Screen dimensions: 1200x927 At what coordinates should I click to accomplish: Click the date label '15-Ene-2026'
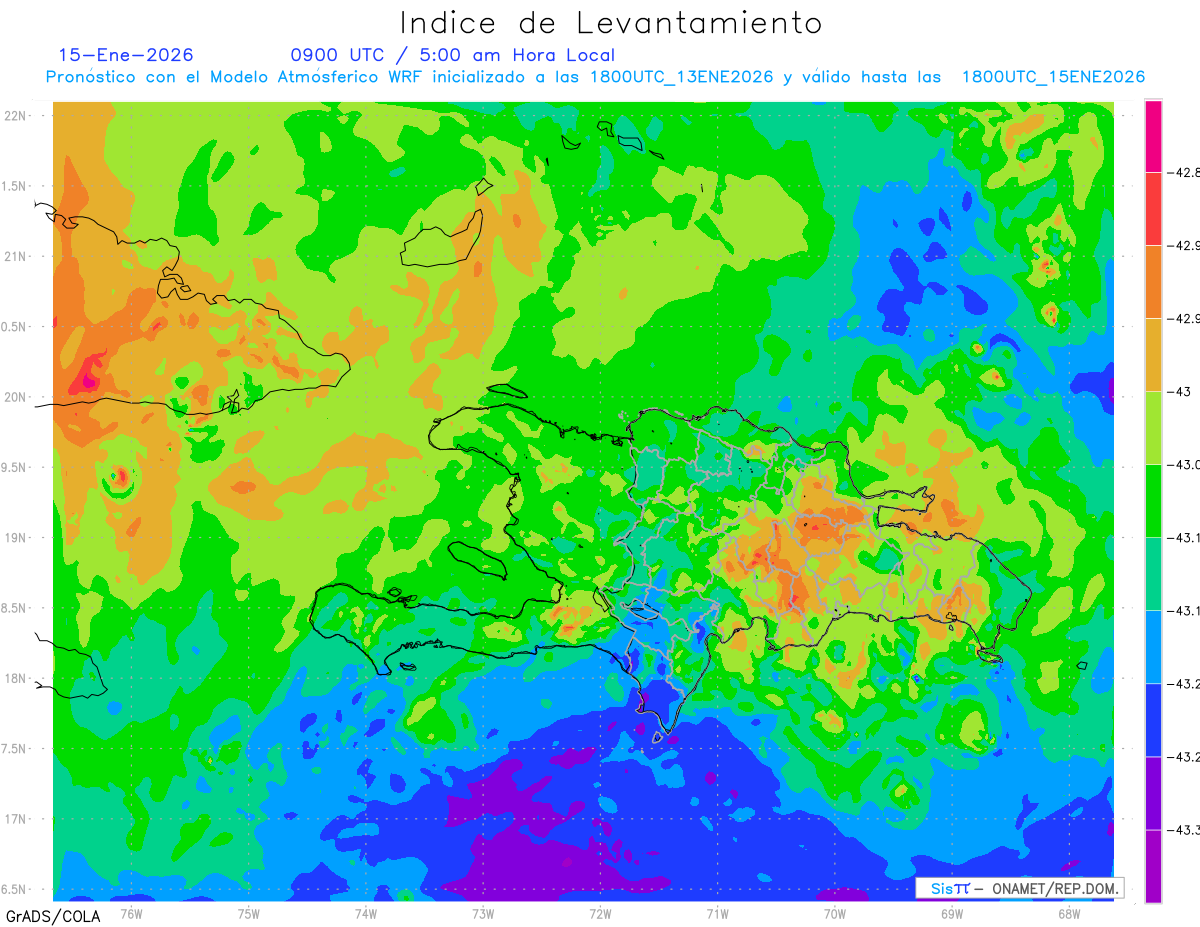125,55
